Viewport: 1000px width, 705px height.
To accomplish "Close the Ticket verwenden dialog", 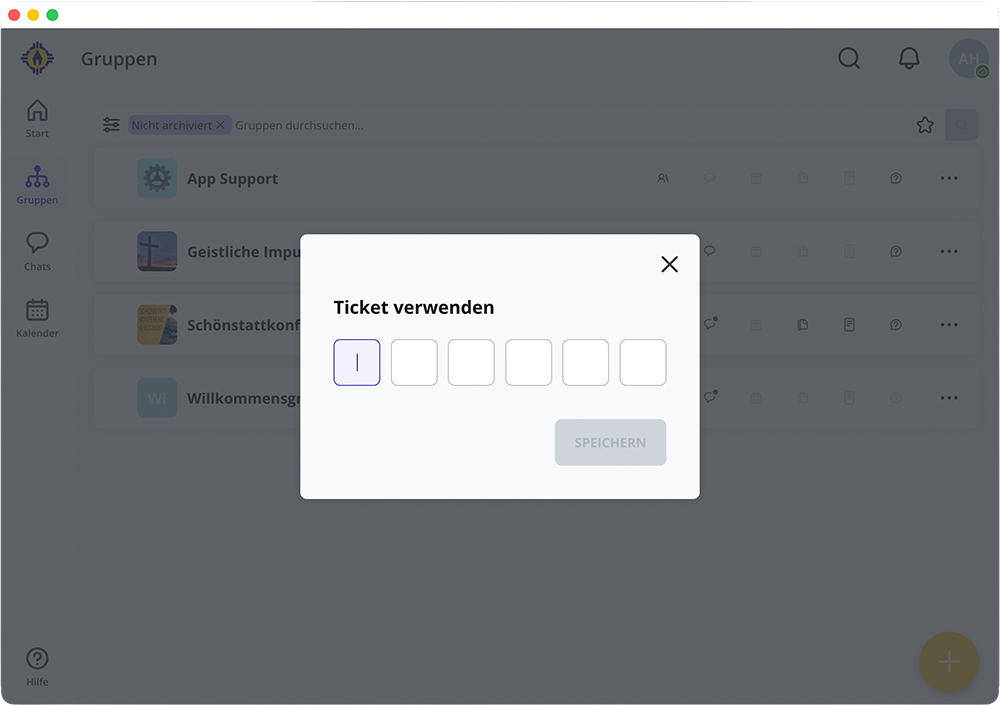I will pyautogui.click(x=669, y=264).
